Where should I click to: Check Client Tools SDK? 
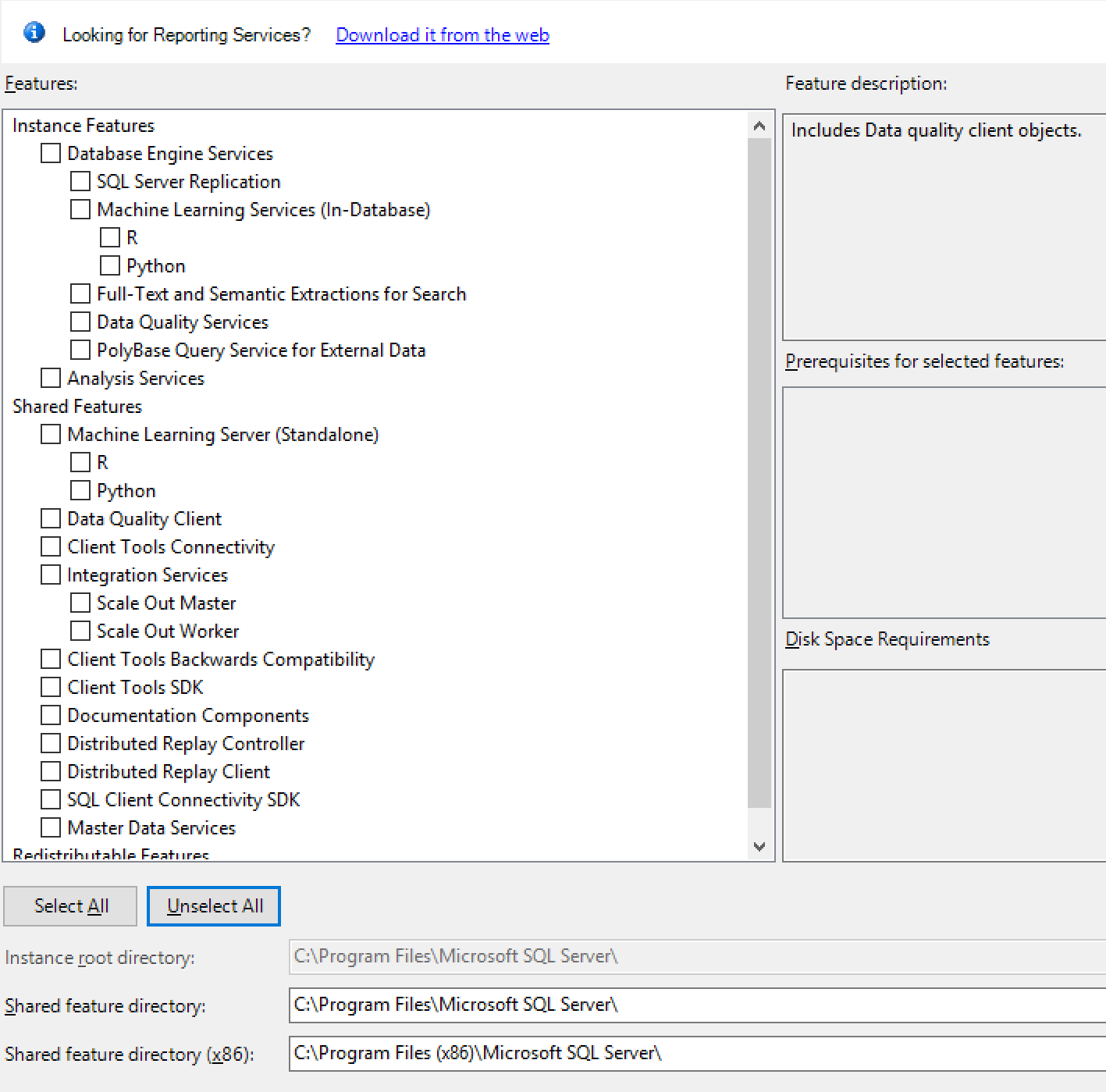(x=51, y=687)
